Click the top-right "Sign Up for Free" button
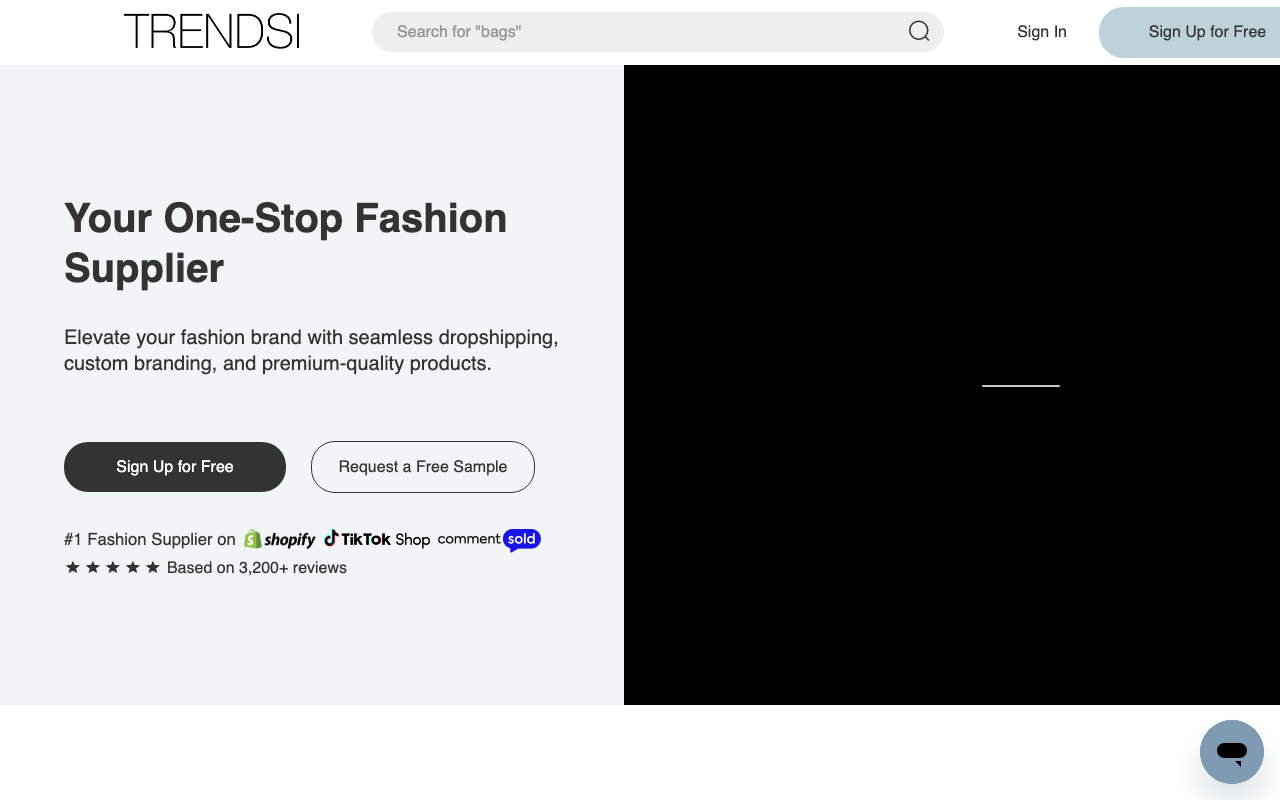The image size is (1280, 800). pos(1207,31)
